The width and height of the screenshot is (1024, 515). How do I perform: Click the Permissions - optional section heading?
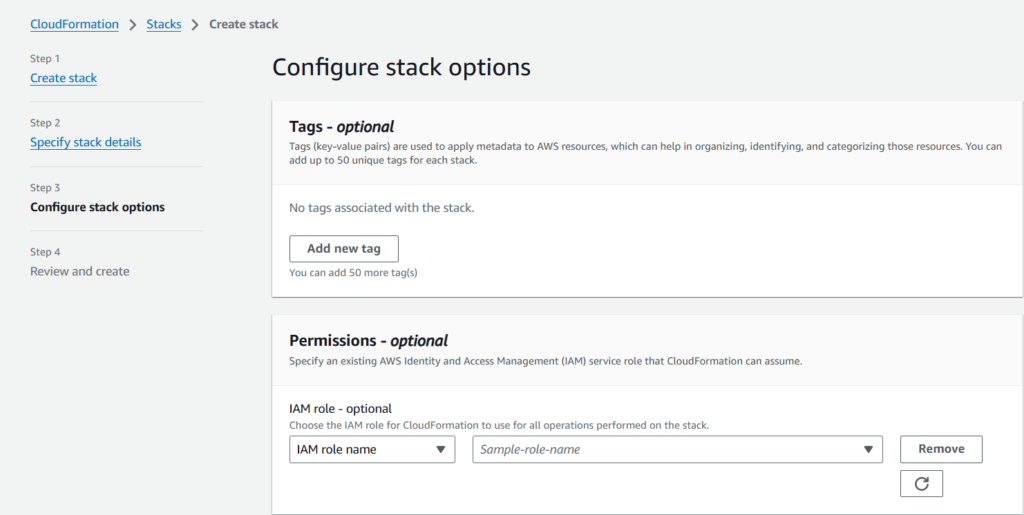[368, 341]
